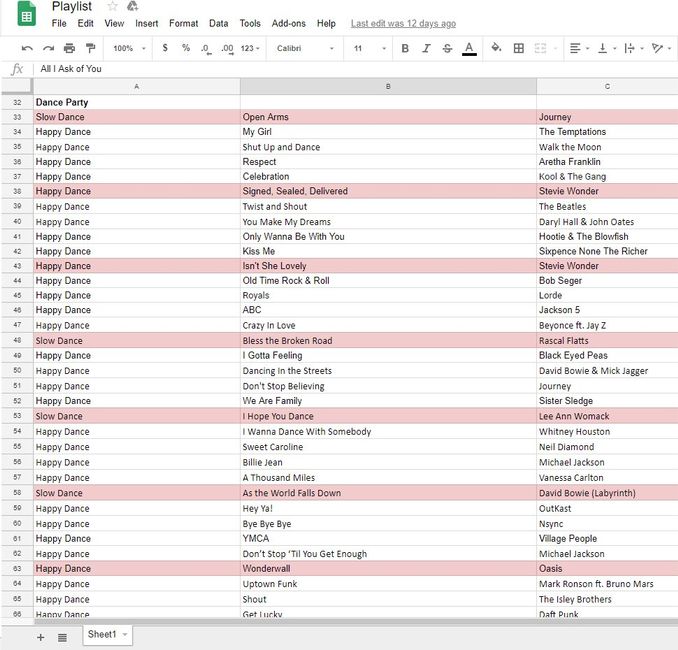
Task: Open the 100% zoom dropdown
Action: click(129, 48)
